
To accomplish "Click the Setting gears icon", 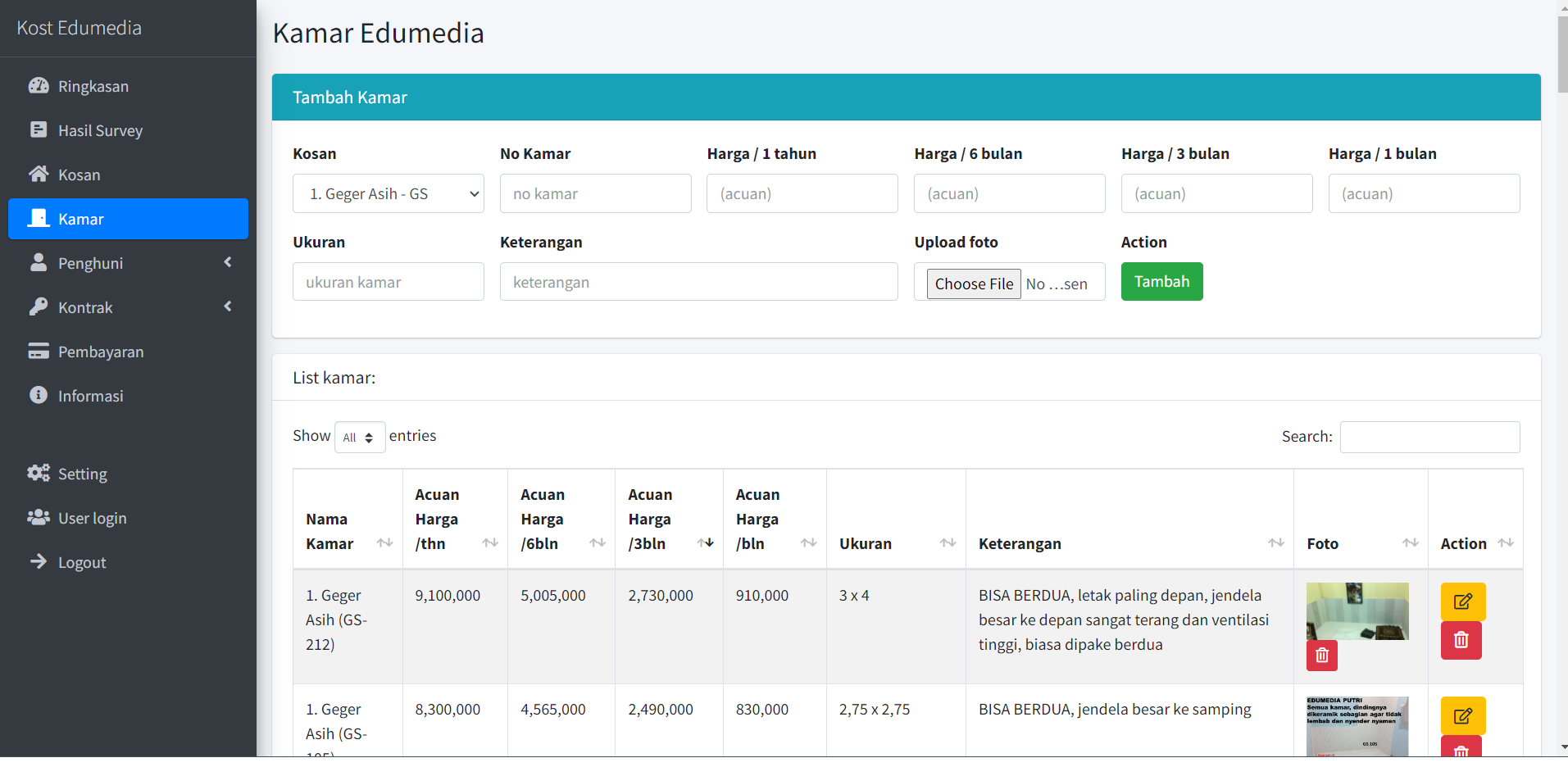I will (x=39, y=474).
